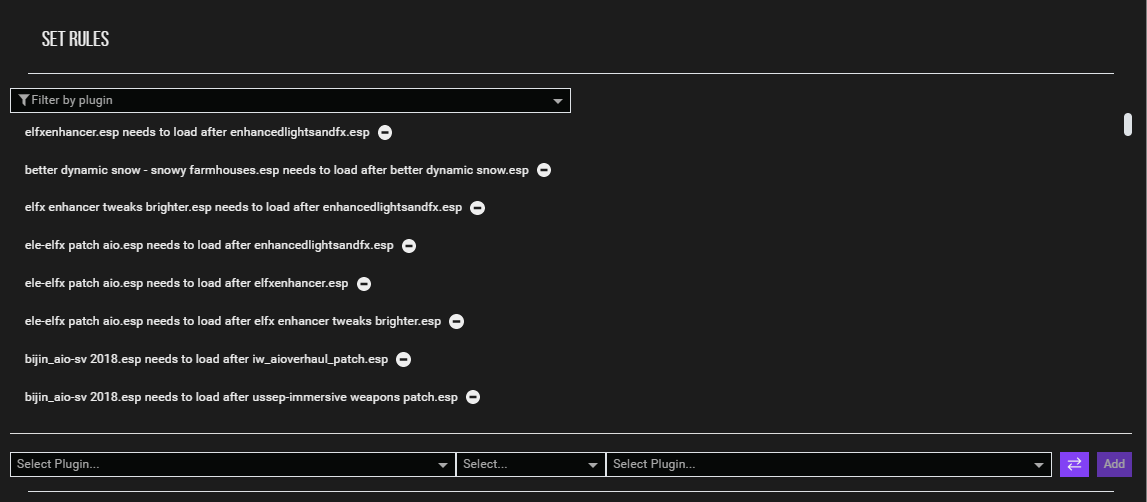
Task: Select 'bijin_aio-sv 2018.esp ... after iw_aioverhaul_patch.esp' text
Action: pos(206,359)
